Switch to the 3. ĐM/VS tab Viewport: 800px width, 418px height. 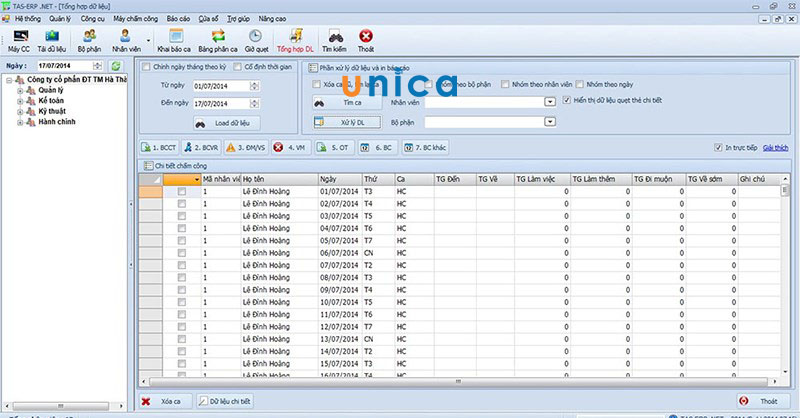click(245, 147)
